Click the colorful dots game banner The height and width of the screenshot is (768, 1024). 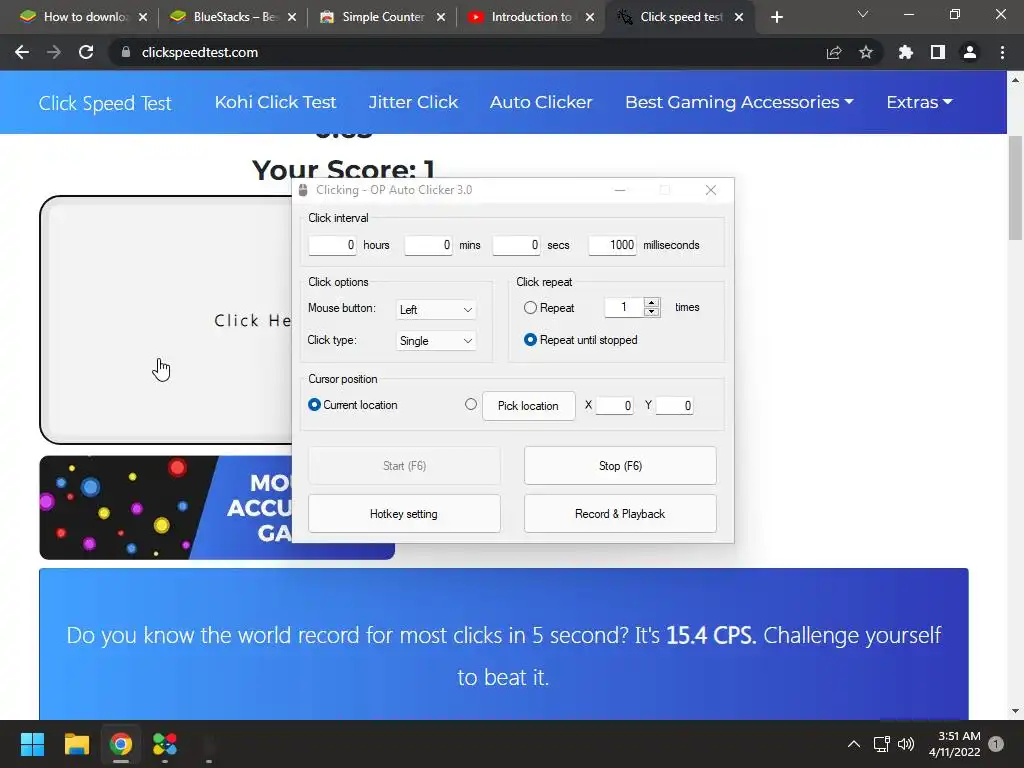point(166,507)
